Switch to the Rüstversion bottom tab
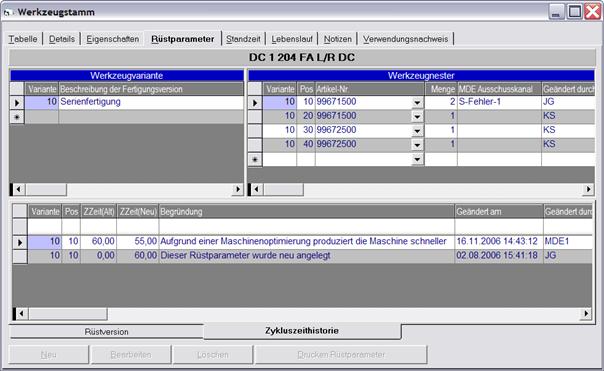Screen dimensions: 604x371 [x=106, y=332]
